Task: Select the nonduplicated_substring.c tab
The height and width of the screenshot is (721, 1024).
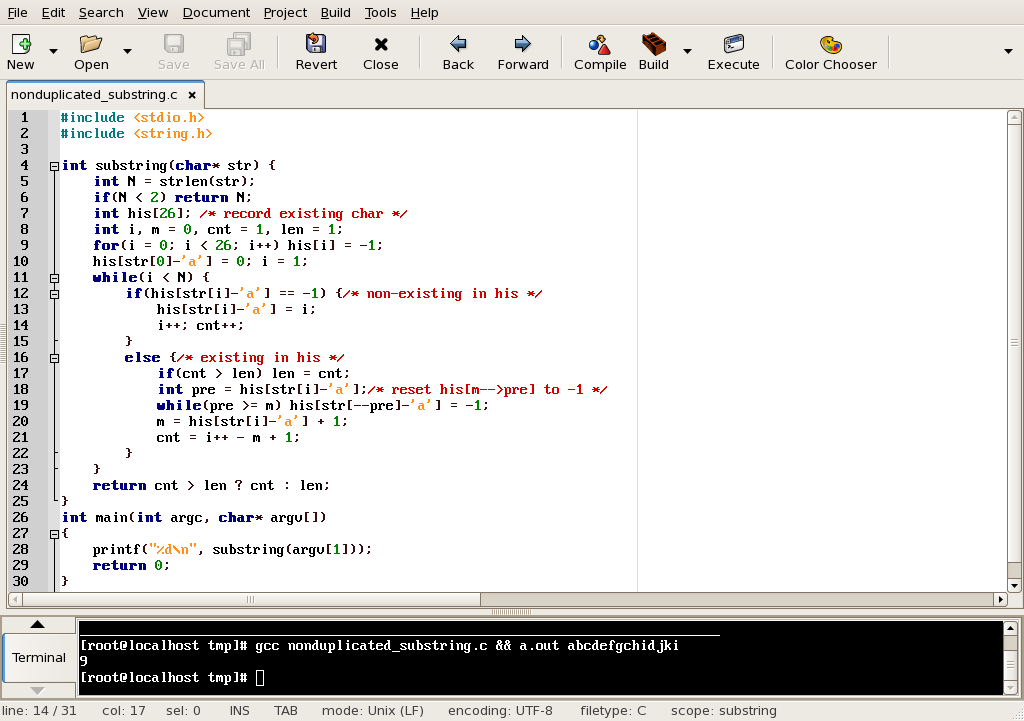Action: [x=94, y=95]
